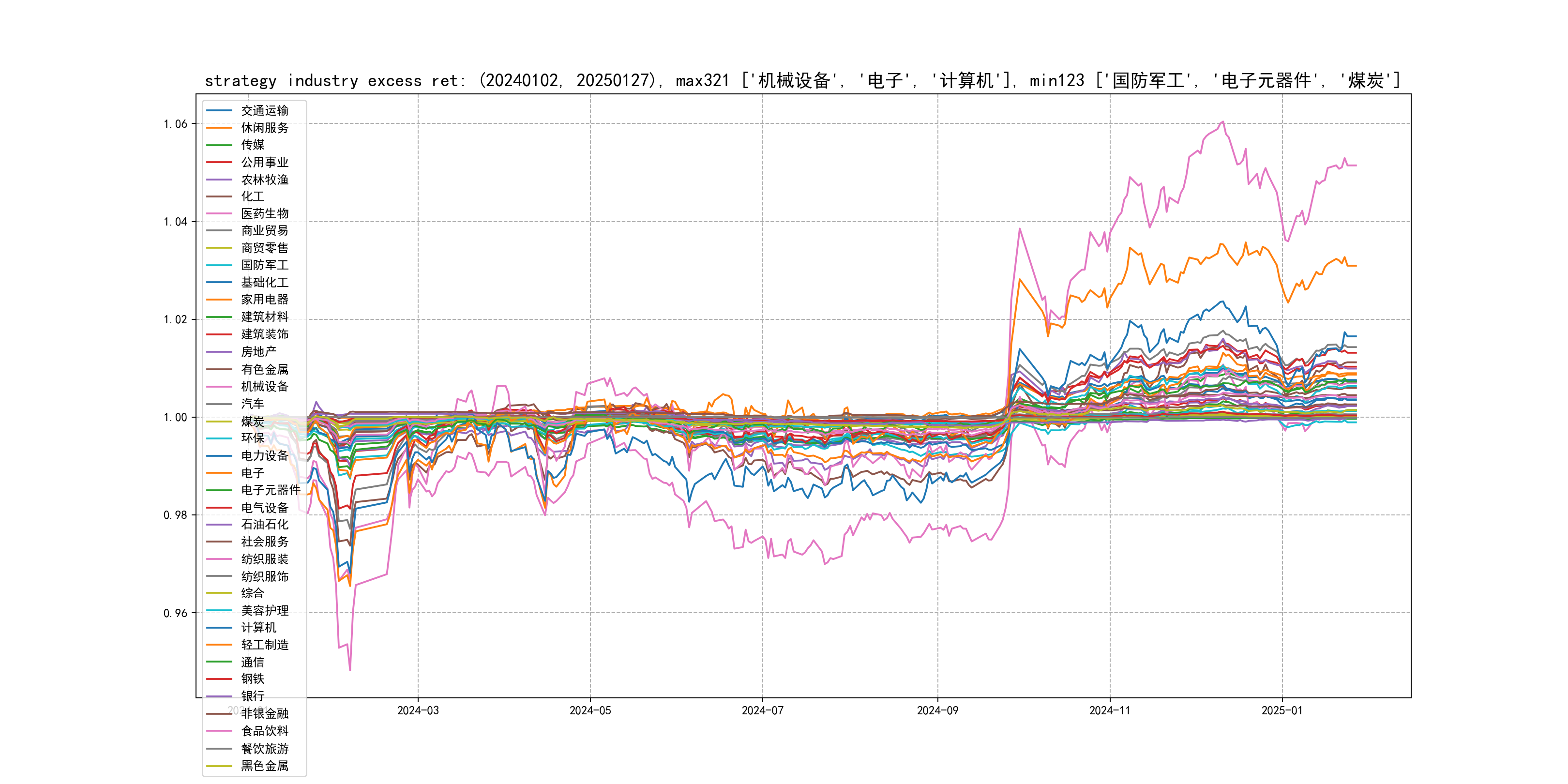Select the 房地产 legend entry
The image size is (1568, 784).
click(x=258, y=352)
